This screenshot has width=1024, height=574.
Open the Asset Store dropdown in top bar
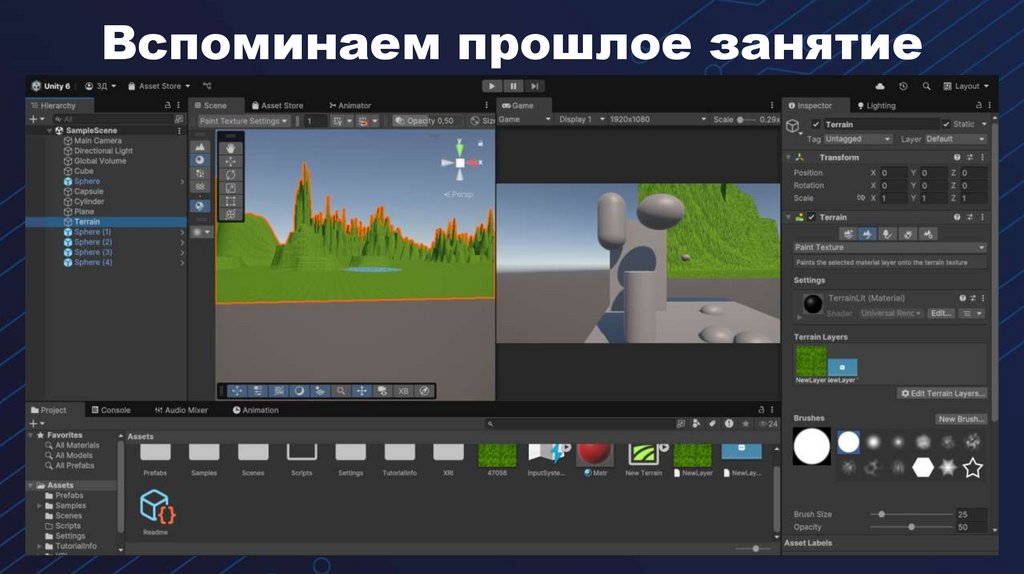pyautogui.click(x=159, y=86)
